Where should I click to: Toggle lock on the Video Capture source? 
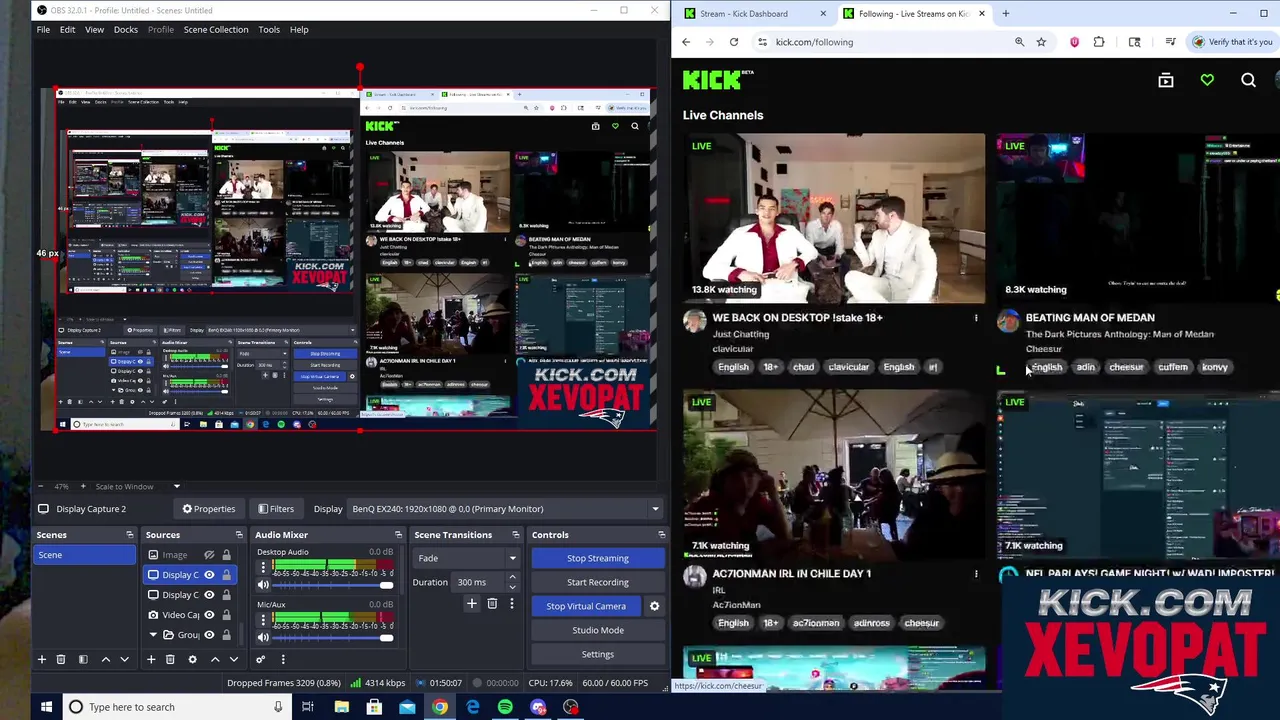coord(226,615)
